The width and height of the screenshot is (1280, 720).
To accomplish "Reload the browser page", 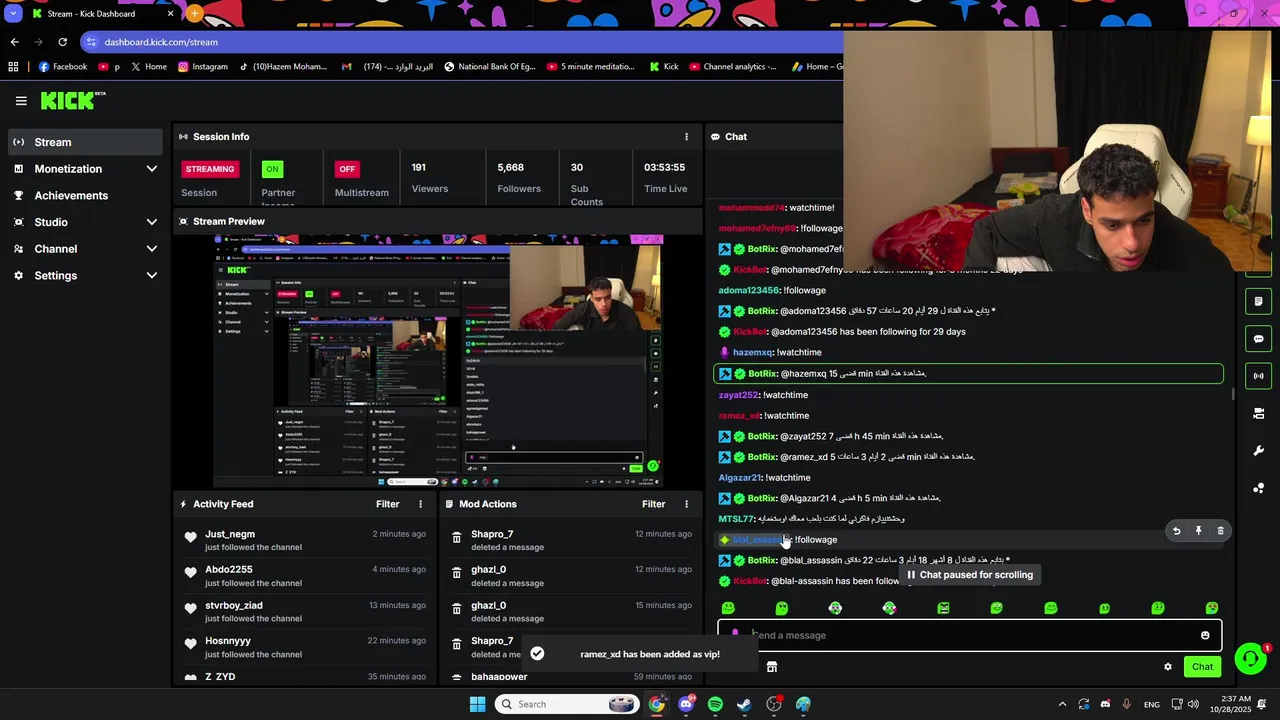I will pos(62,42).
